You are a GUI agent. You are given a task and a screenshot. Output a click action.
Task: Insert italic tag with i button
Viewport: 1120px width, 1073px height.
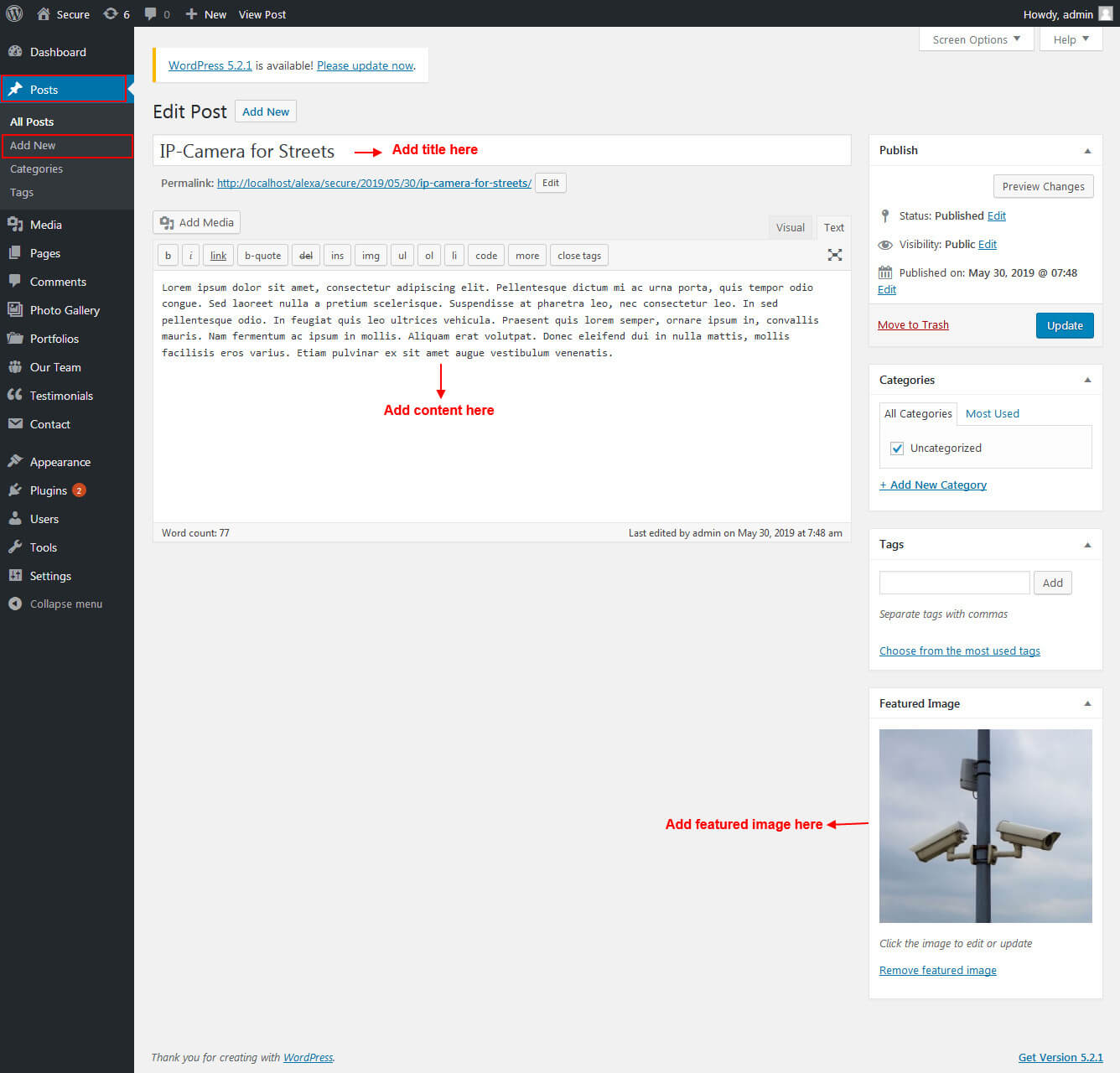coord(190,256)
